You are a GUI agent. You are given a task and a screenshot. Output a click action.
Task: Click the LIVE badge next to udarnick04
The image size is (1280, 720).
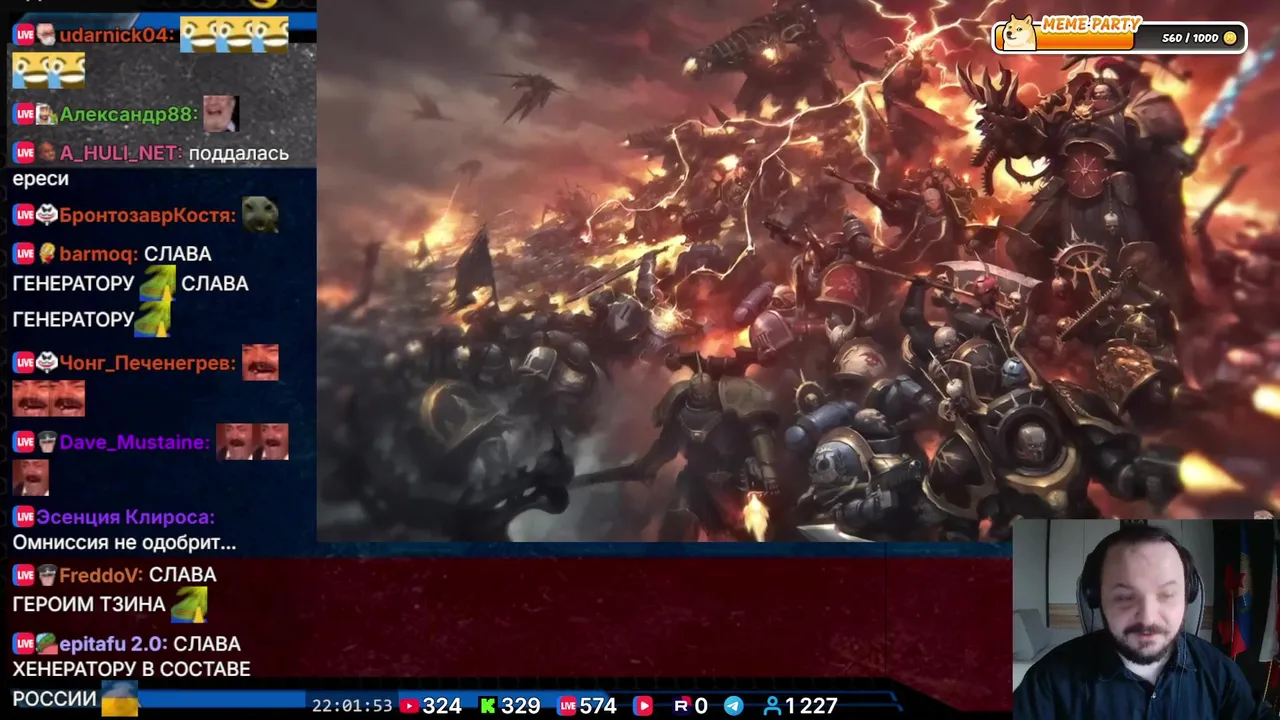pyautogui.click(x=24, y=35)
